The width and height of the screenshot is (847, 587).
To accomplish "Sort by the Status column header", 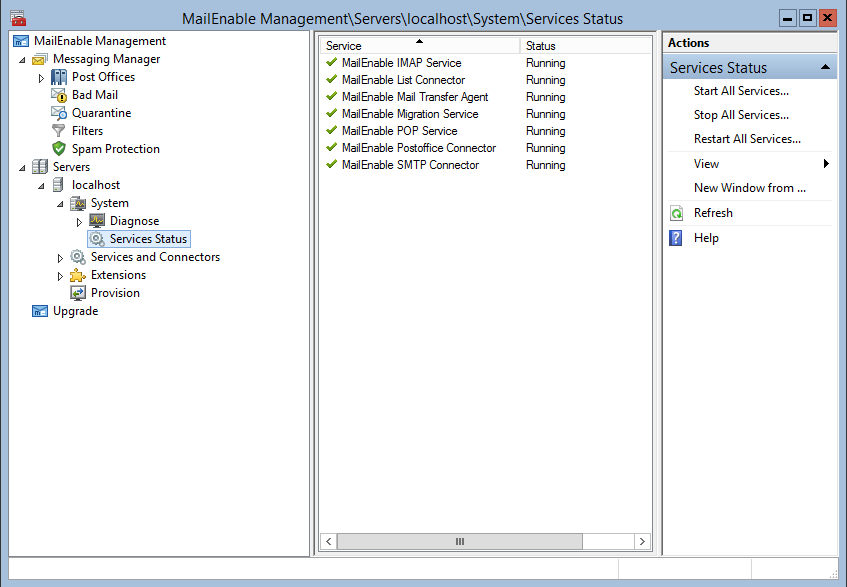I will [x=586, y=45].
